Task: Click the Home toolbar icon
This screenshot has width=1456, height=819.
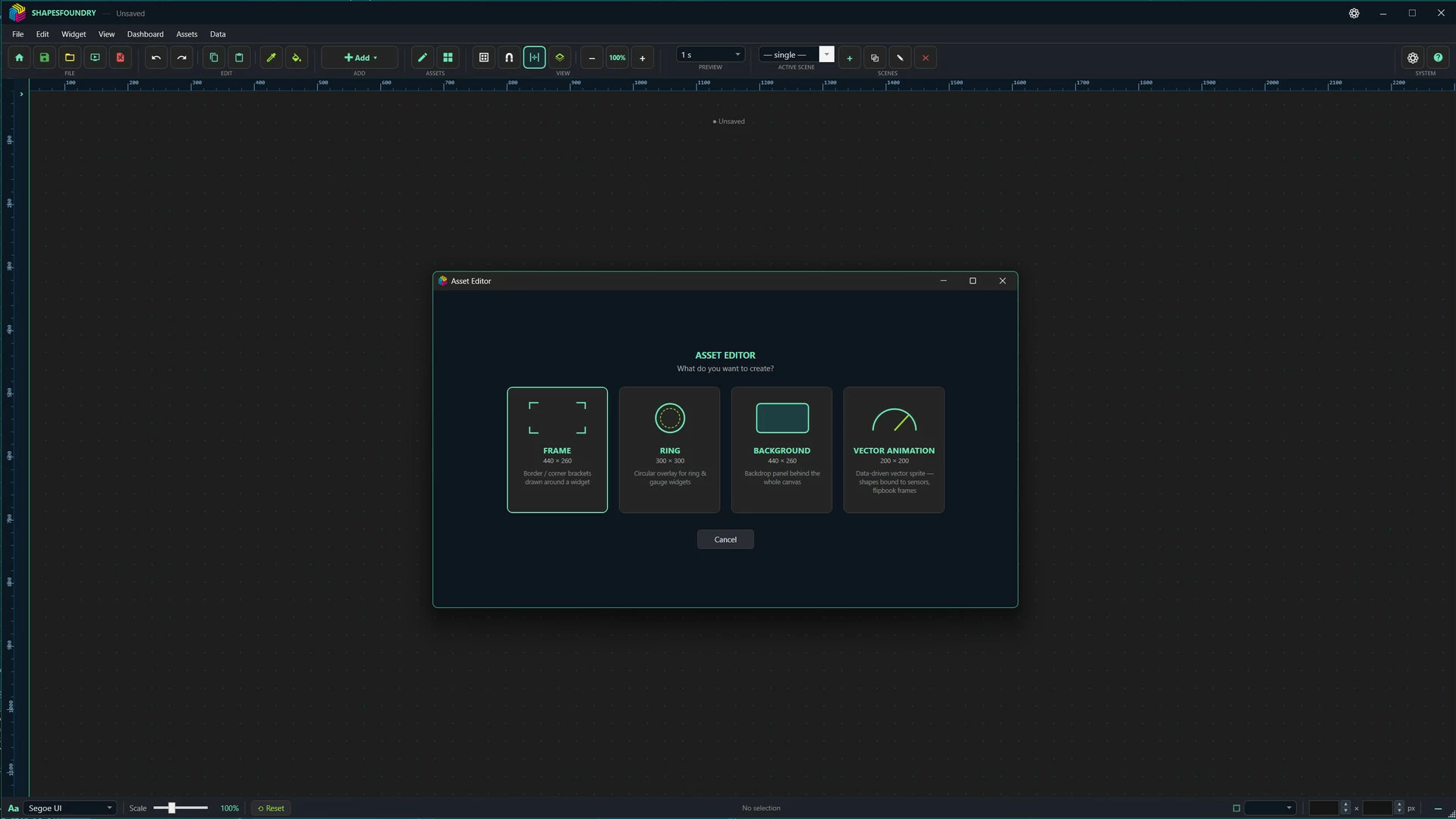Action: click(x=19, y=58)
